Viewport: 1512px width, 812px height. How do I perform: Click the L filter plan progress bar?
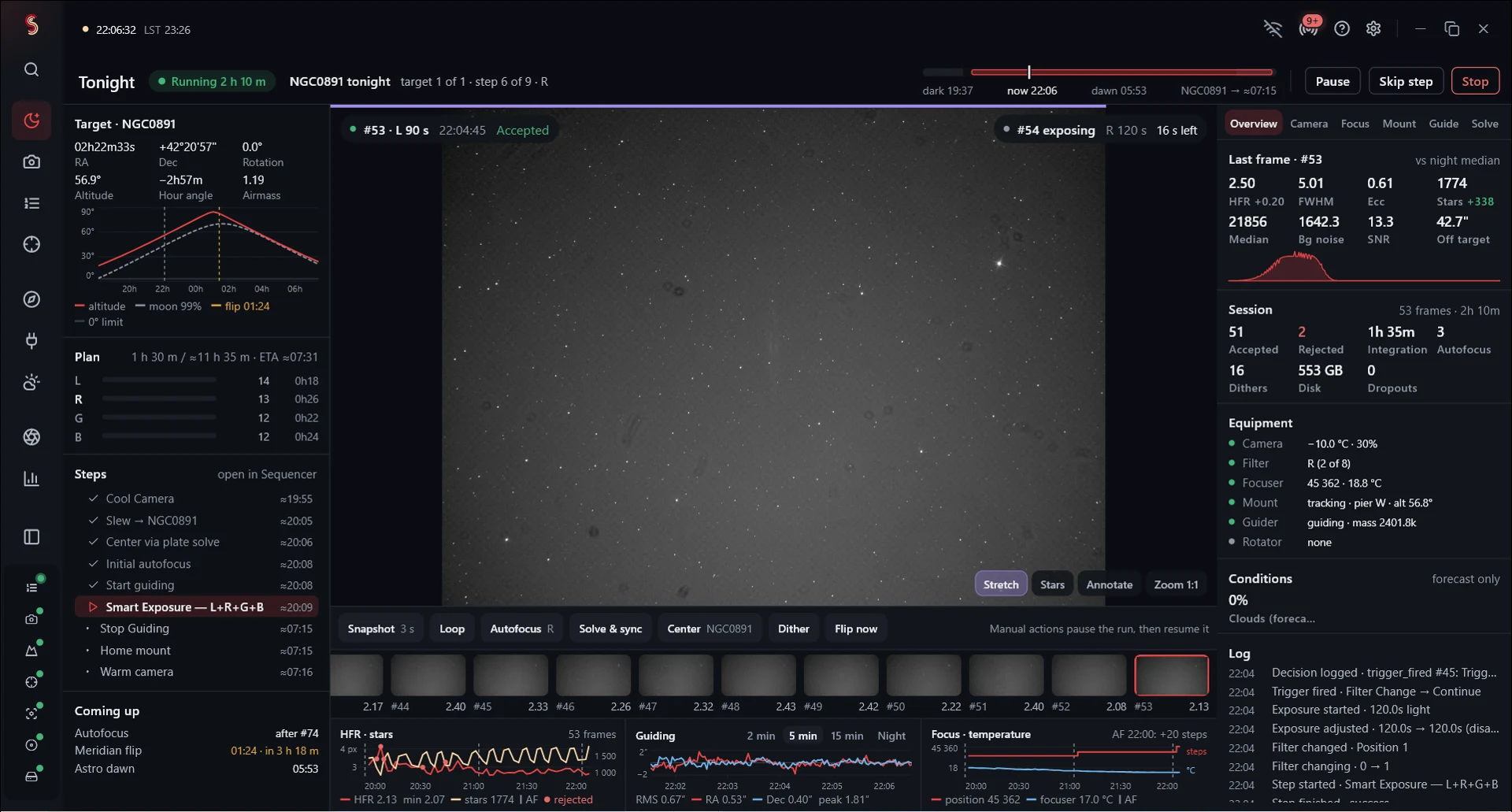(159, 380)
